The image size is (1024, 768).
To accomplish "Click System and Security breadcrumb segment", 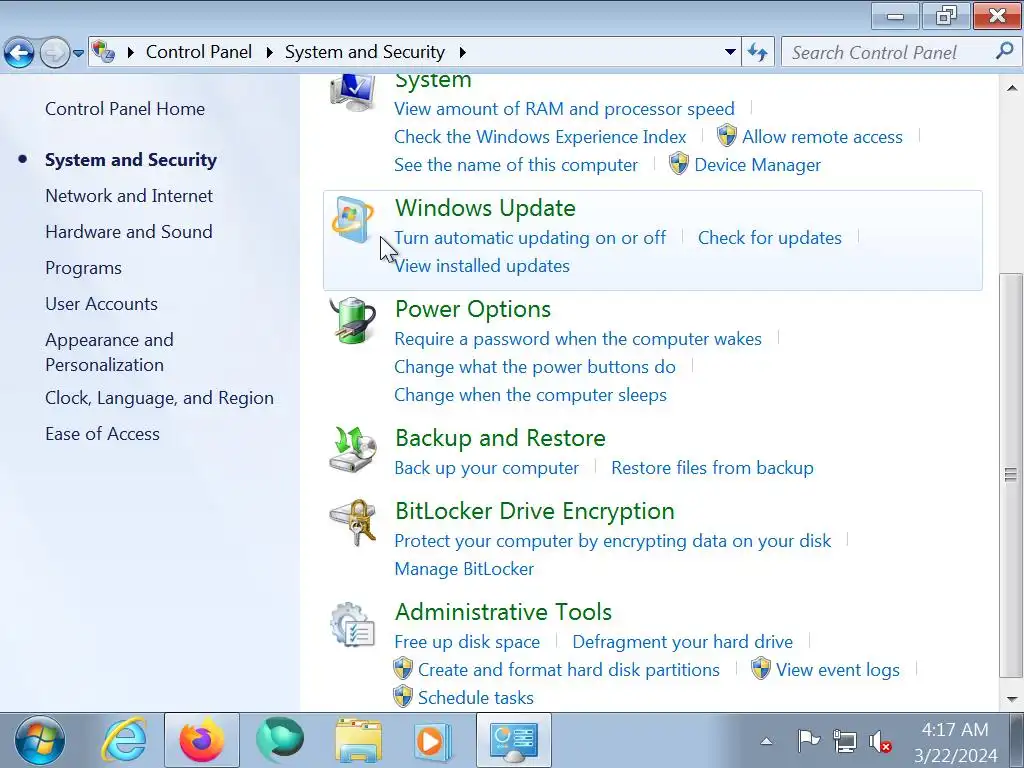I will [364, 52].
